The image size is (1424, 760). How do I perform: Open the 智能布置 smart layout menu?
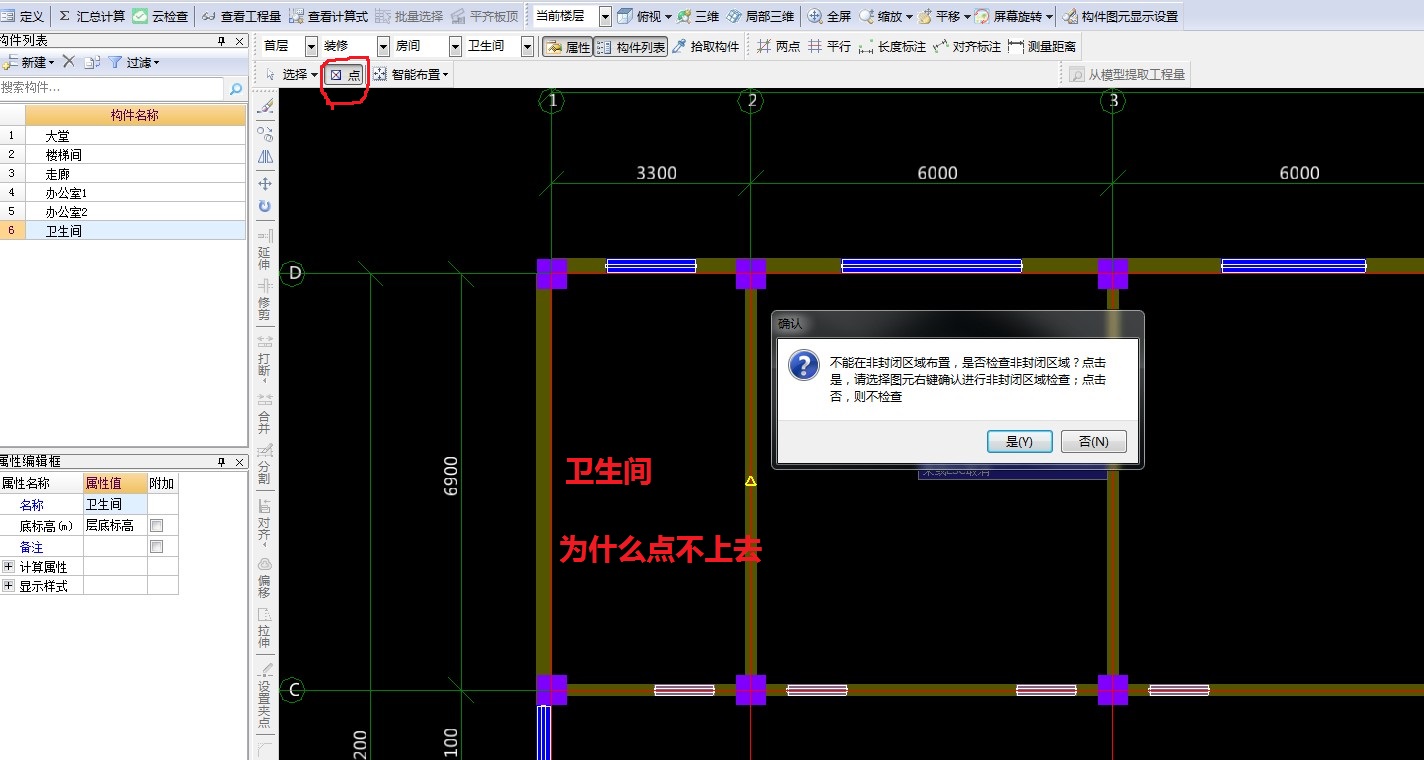[x=411, y=74]
